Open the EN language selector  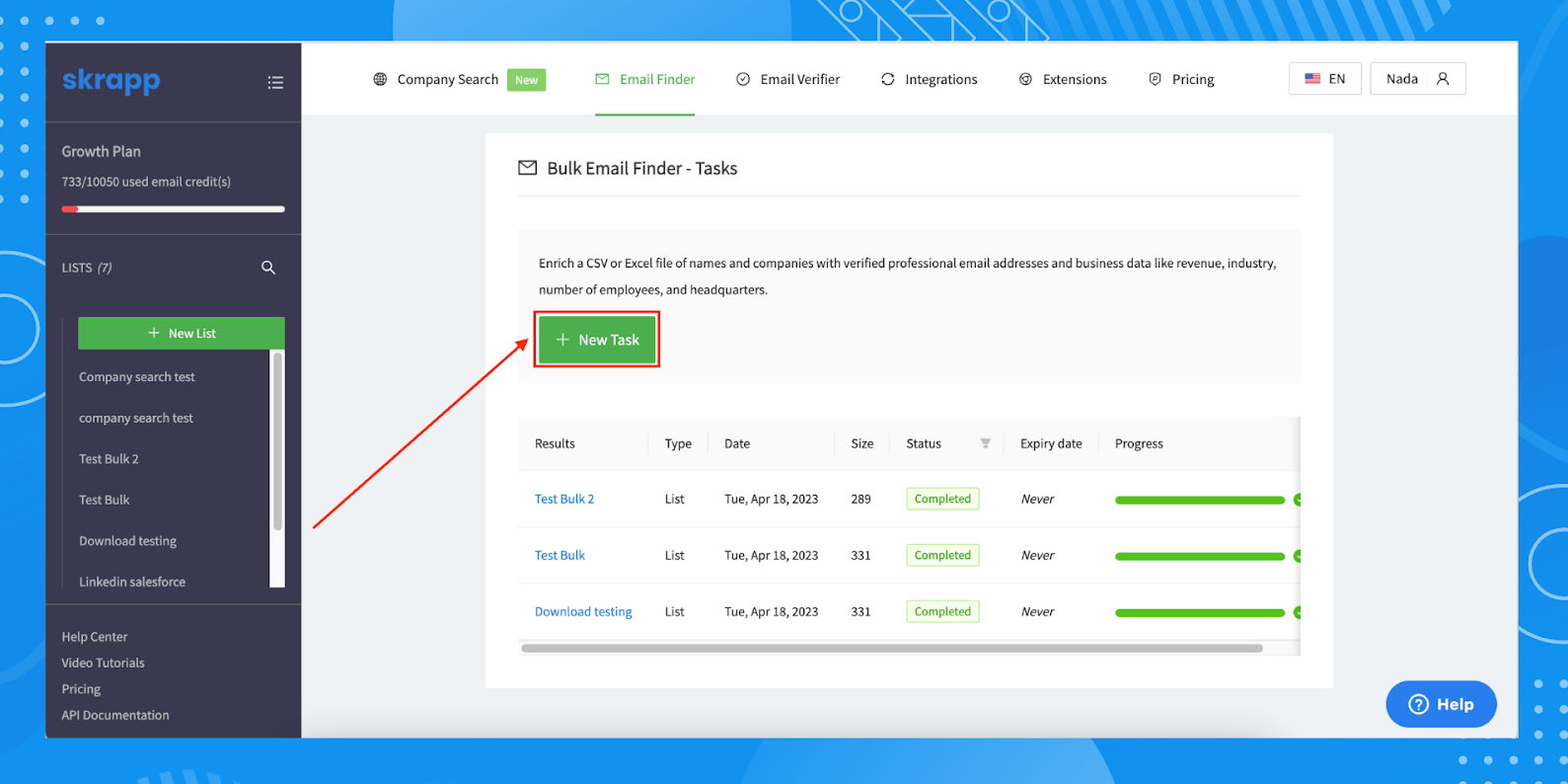[1325, 79]
